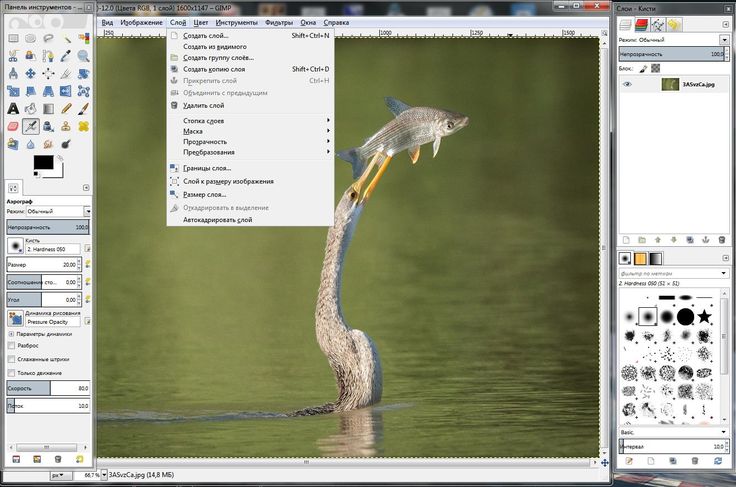This screenshot has width=736, height=487.
Task: Select the Fuzzy Select wand tool
Action: 66,38
